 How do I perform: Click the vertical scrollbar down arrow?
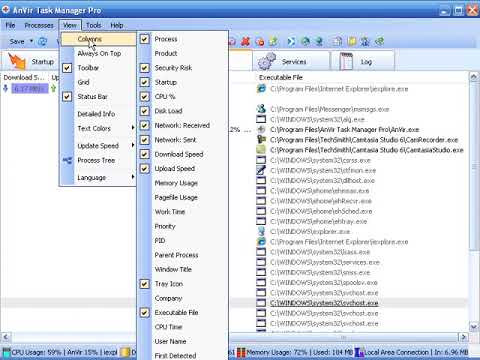(x=474, y=327)
